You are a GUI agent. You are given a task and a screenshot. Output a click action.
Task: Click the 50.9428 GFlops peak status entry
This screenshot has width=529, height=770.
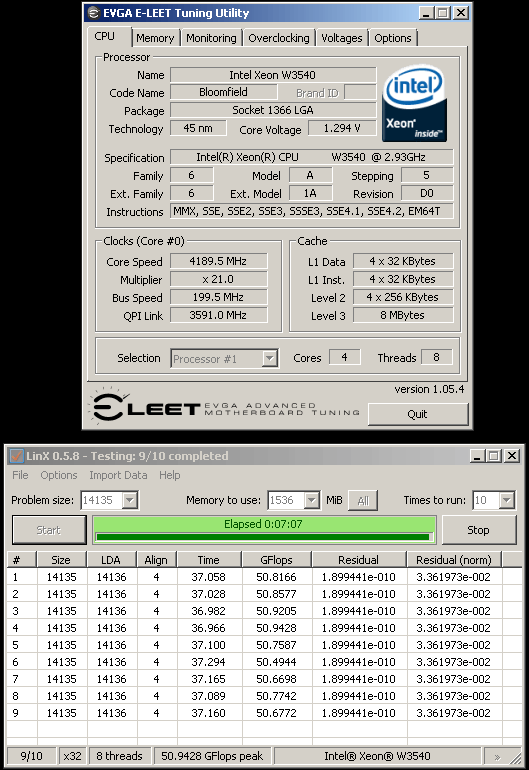[212, 756]
